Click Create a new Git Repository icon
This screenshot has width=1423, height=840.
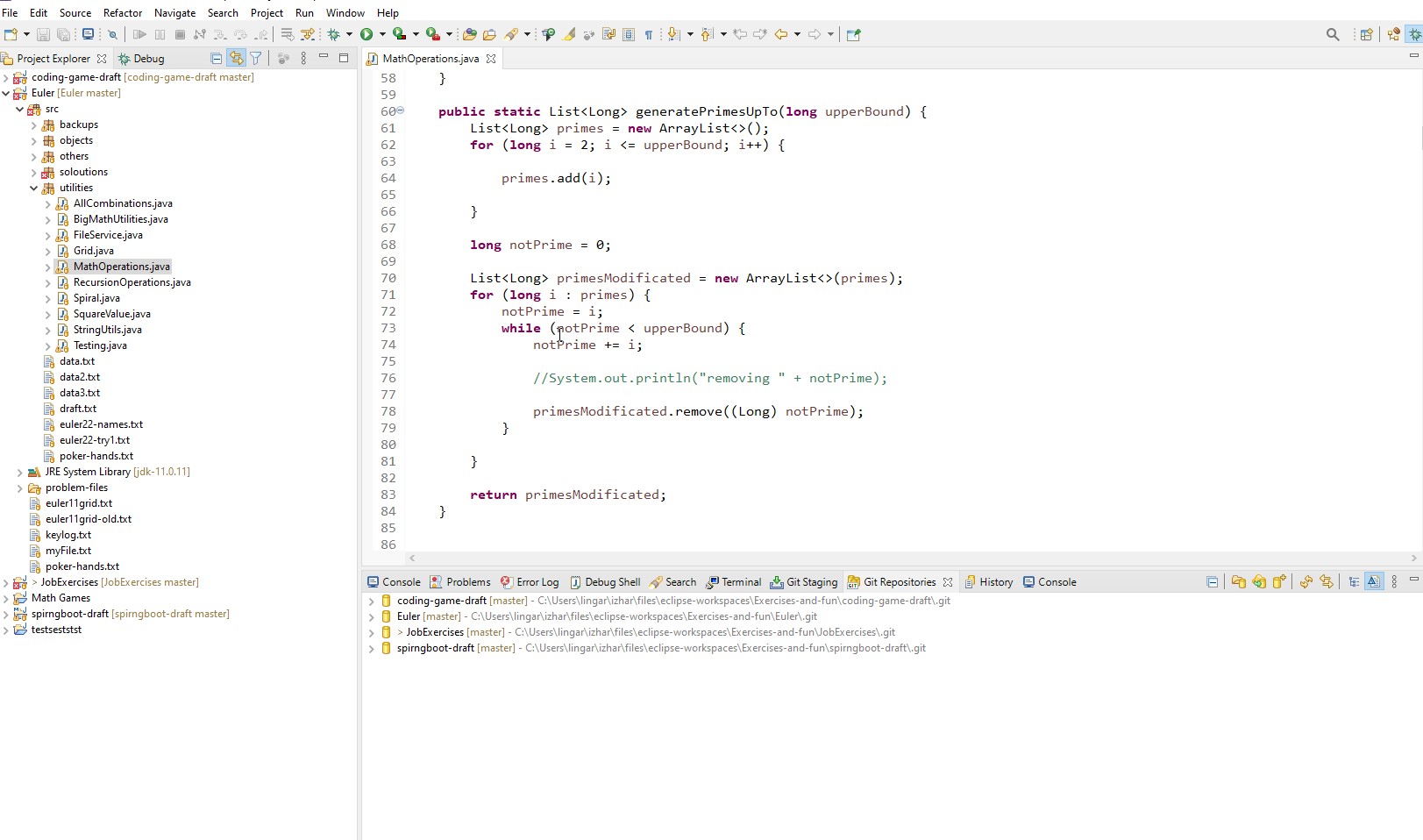(x=1279, y=582)
